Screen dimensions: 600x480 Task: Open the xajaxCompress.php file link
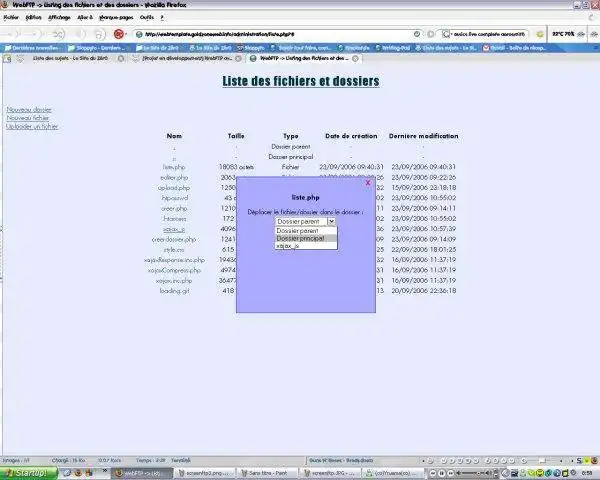174,270
